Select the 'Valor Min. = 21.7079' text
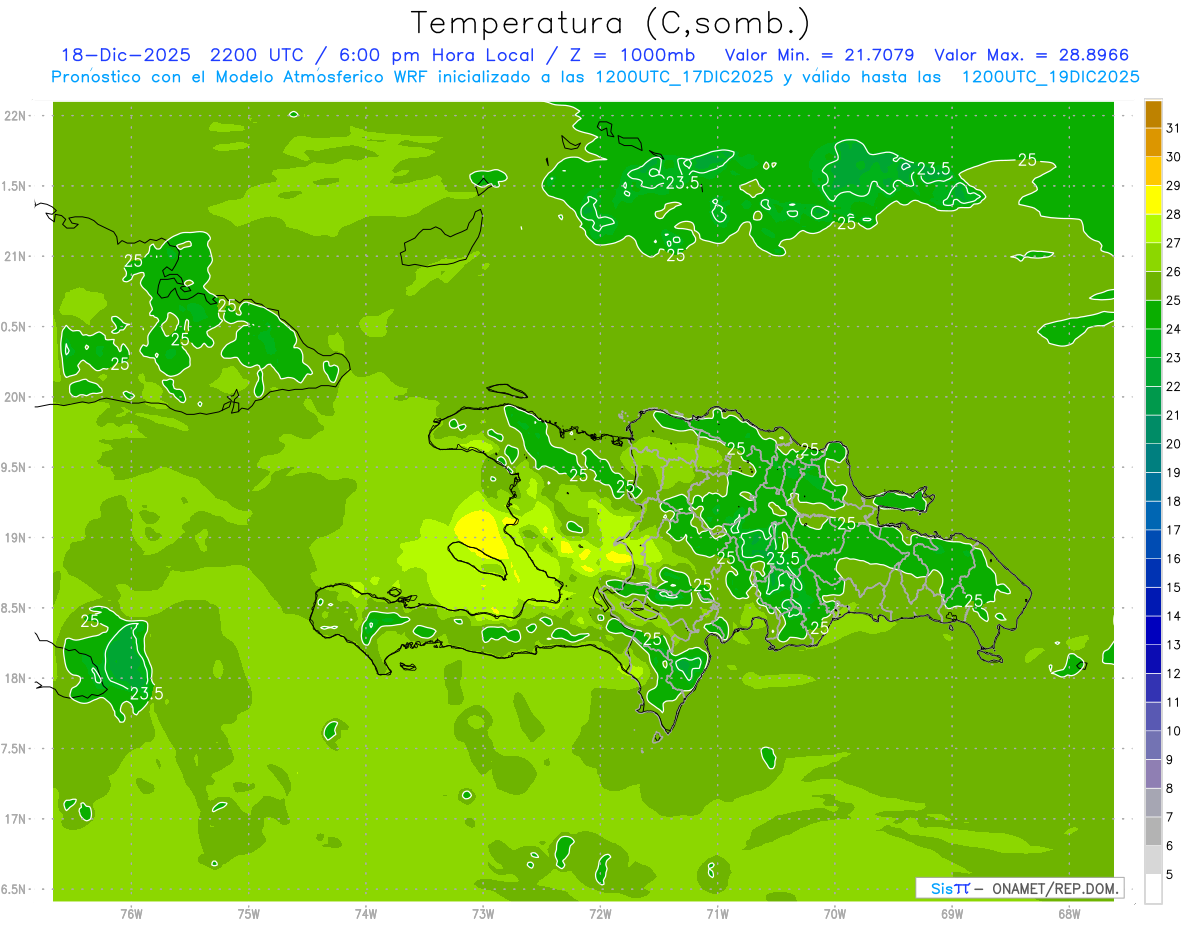The height and width of the screenshot is (927, 1200). coord(820,55)
